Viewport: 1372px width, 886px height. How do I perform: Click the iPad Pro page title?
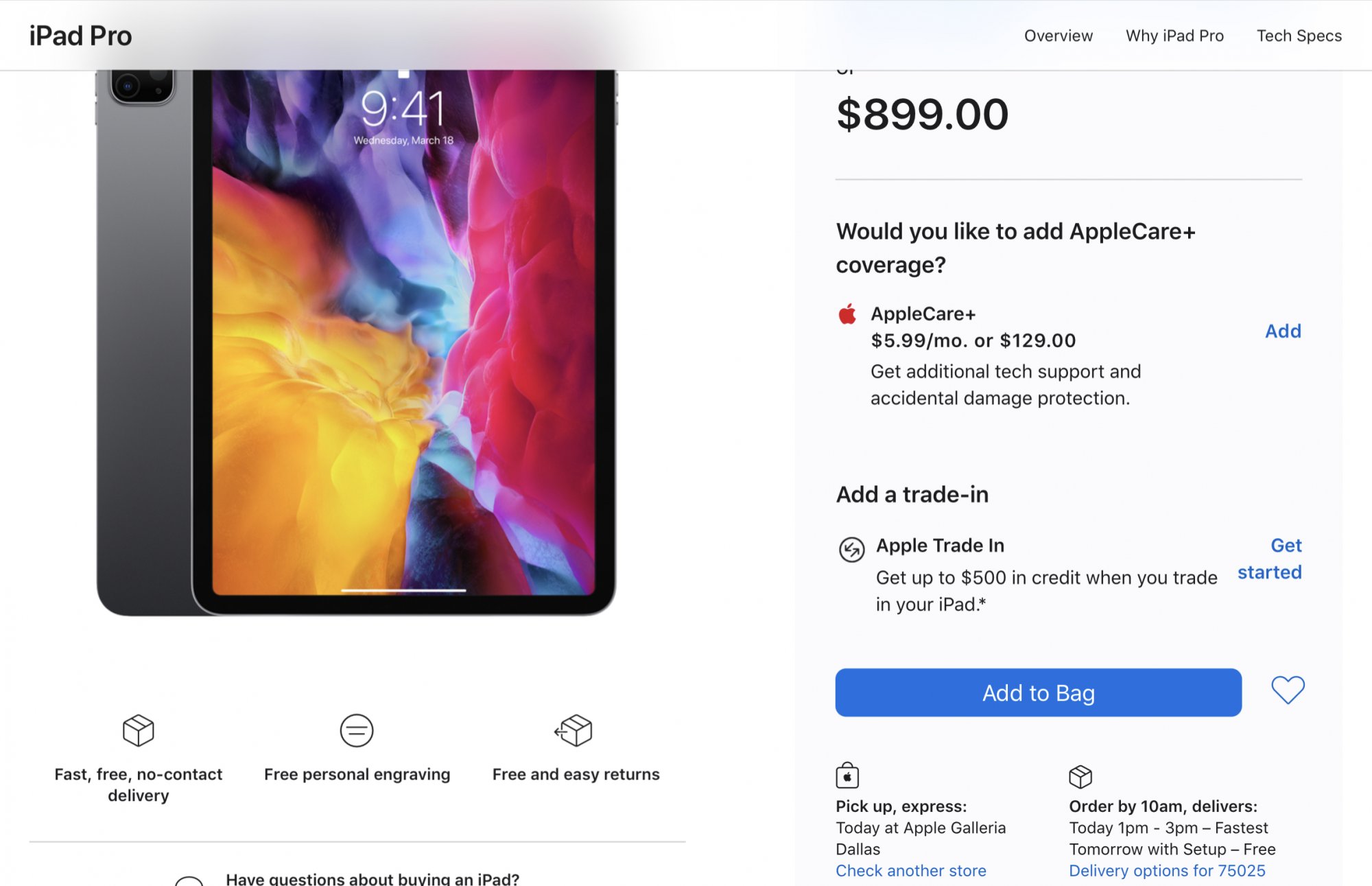(x=80, y=36)
